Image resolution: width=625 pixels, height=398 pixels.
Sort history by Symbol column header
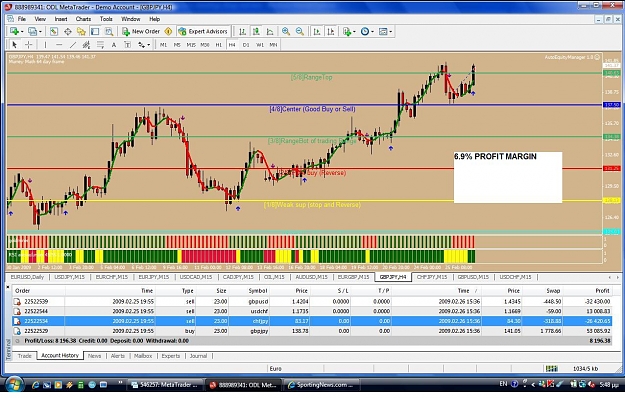click(x=257, y=291)
